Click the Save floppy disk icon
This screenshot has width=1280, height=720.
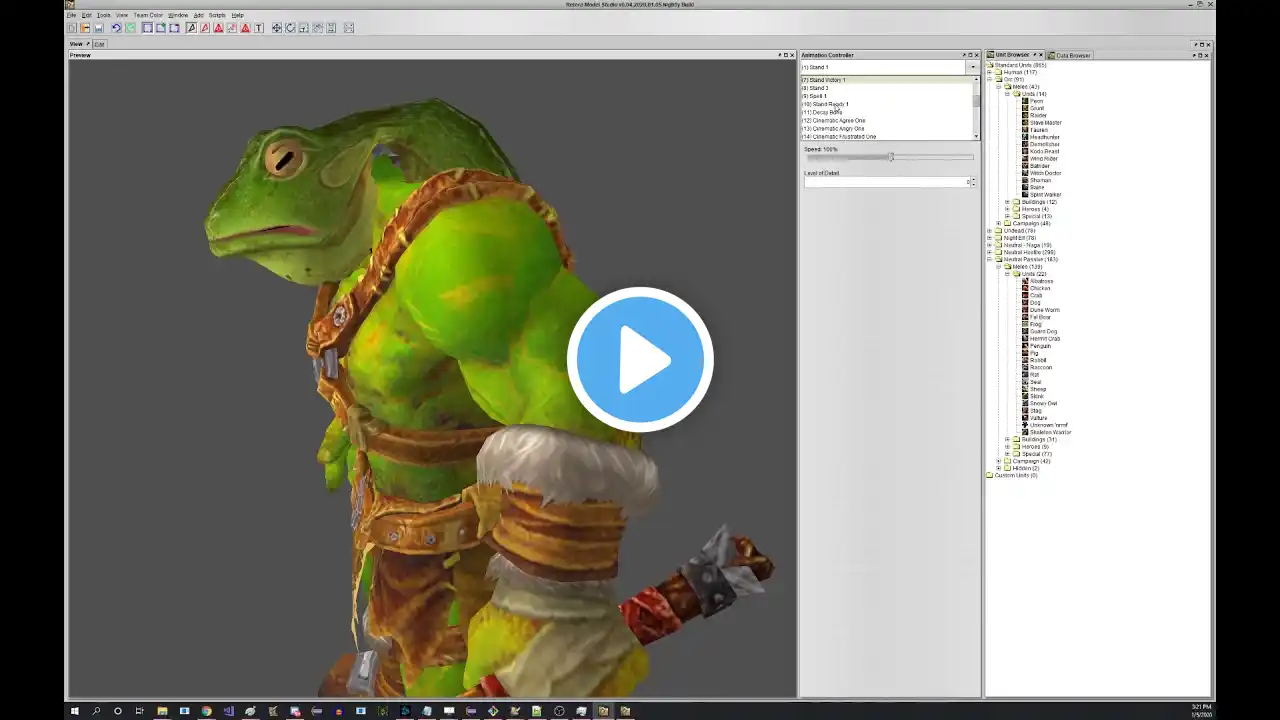pos(99,28)
